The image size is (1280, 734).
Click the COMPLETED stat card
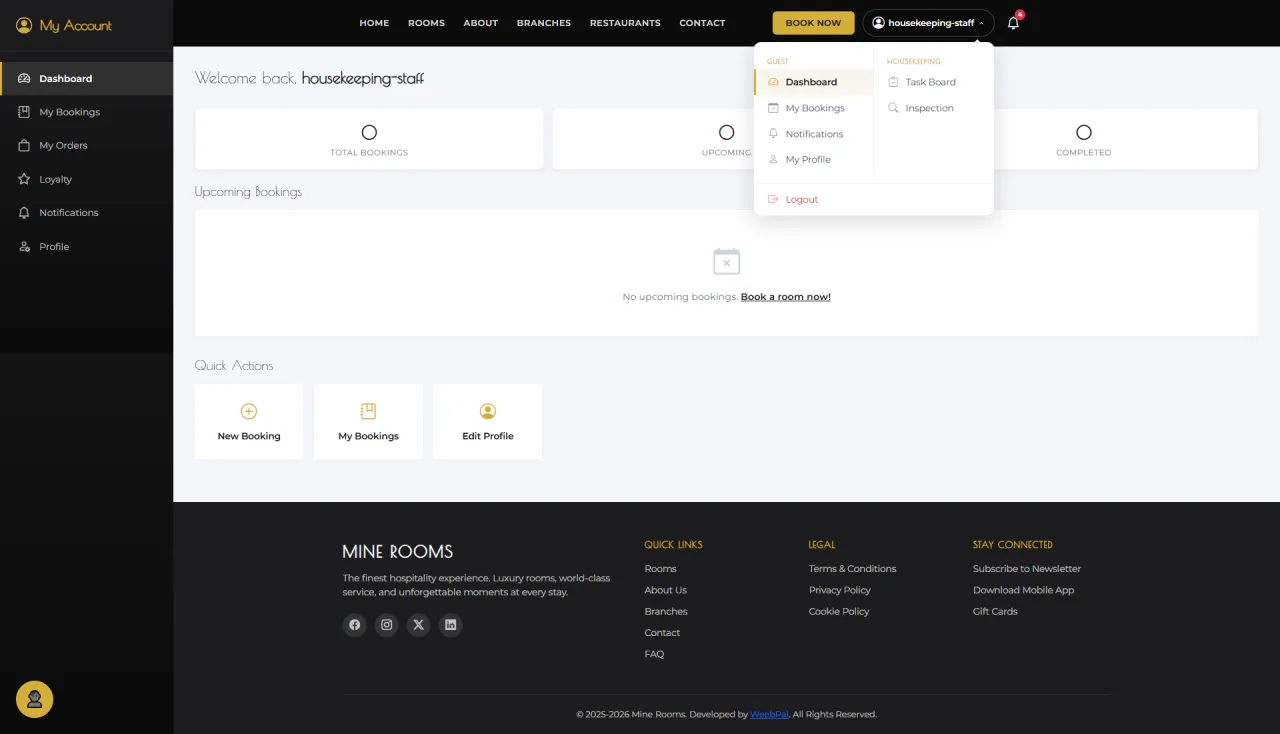click(x=1084, y=139)
